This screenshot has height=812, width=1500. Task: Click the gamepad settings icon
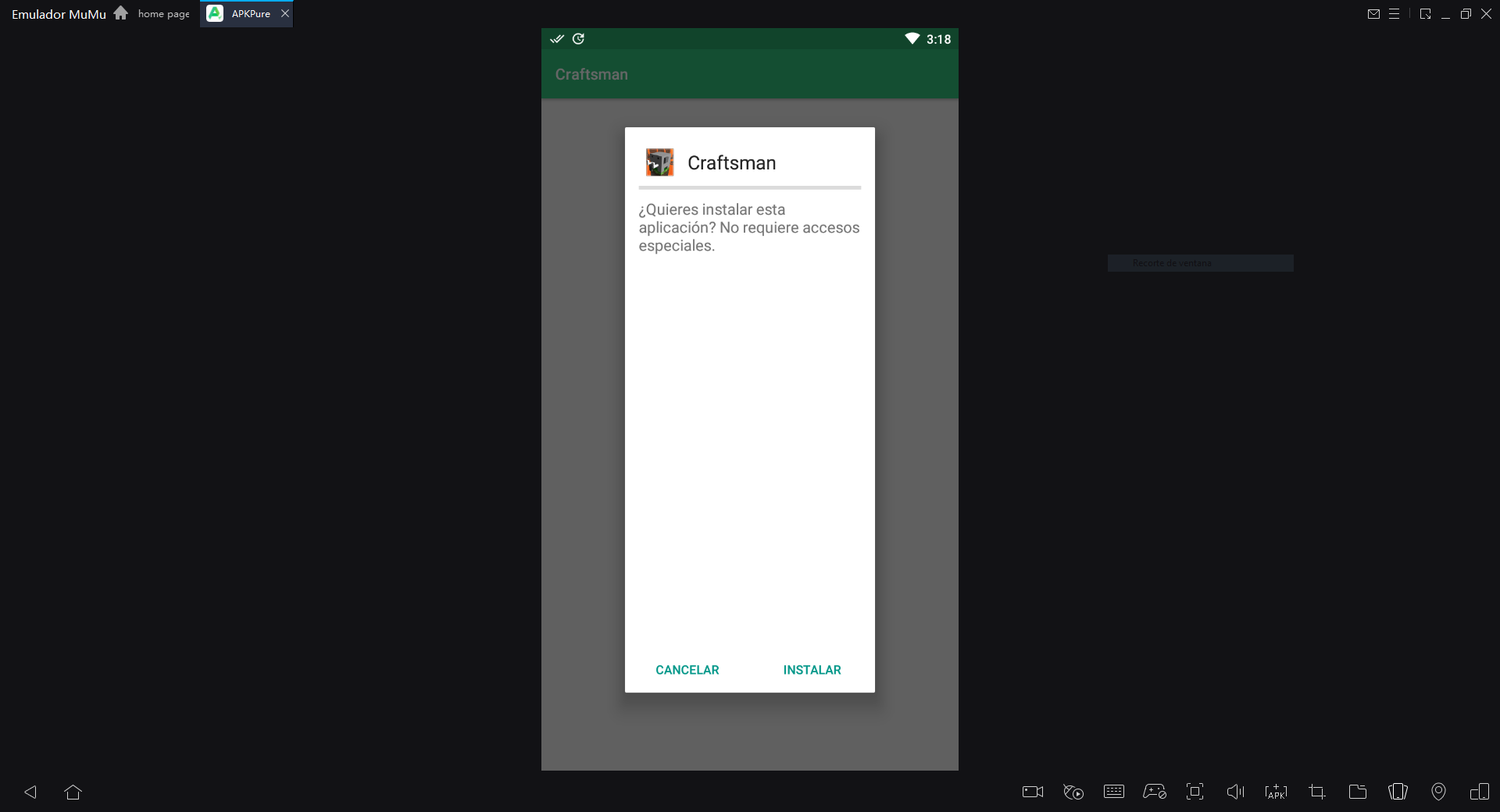click(1155, 792)
